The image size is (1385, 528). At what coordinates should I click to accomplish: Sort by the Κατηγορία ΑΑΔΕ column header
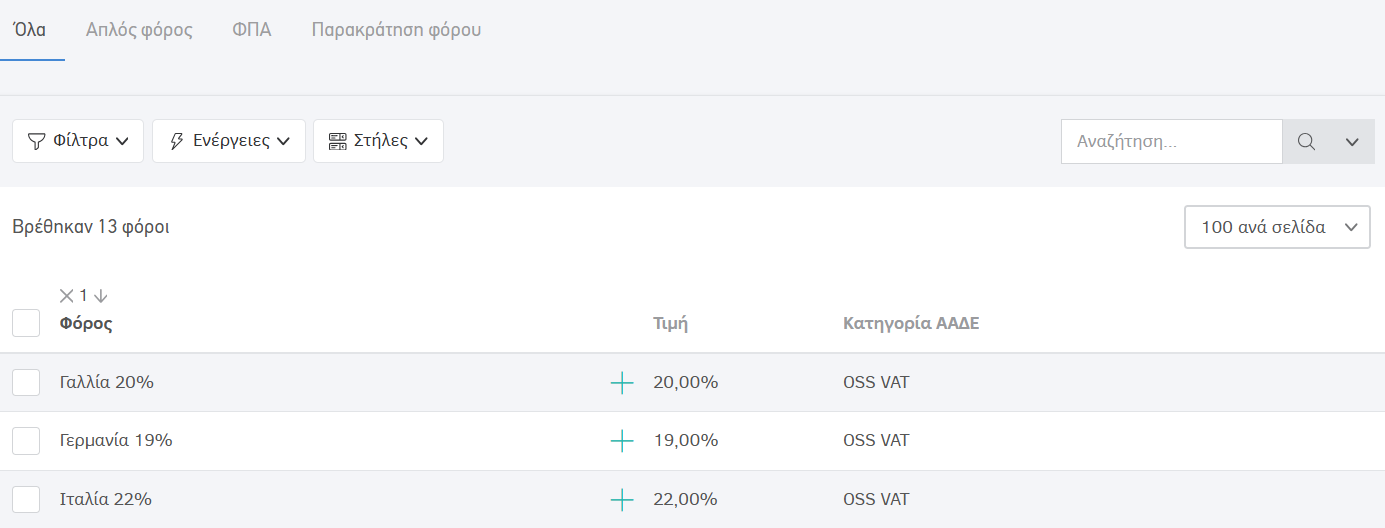[x=911, y=324]
